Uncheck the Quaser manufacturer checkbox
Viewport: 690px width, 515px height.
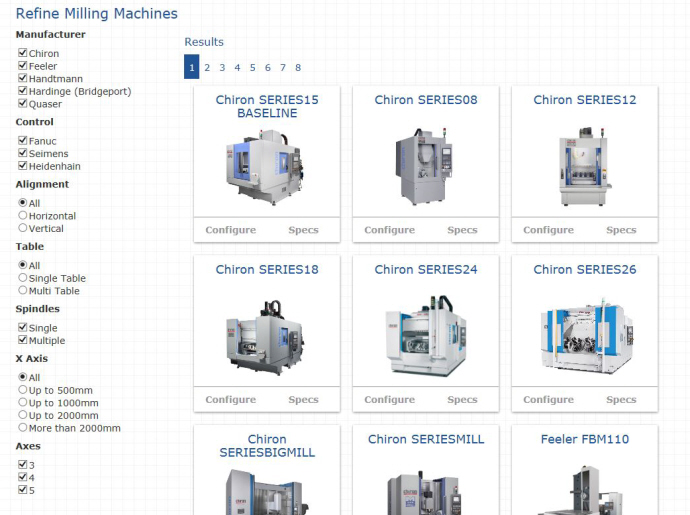pos(22,103)
